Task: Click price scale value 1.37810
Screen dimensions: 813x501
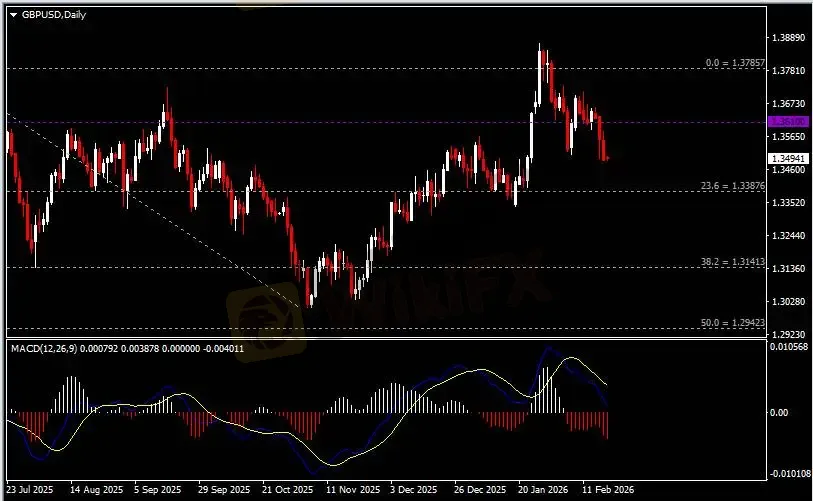Action: coord(788,71)
